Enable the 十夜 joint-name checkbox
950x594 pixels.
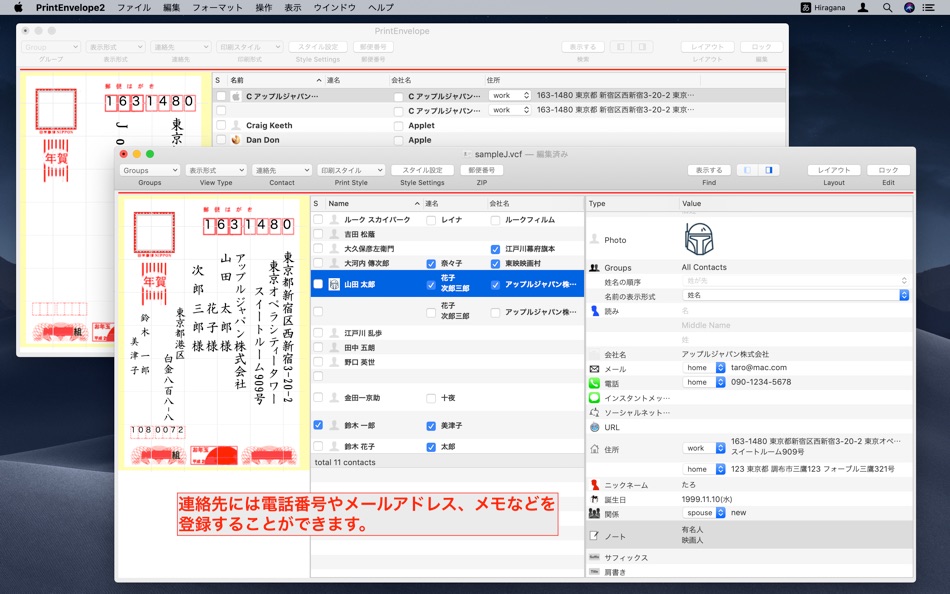[x=431, y=398]
